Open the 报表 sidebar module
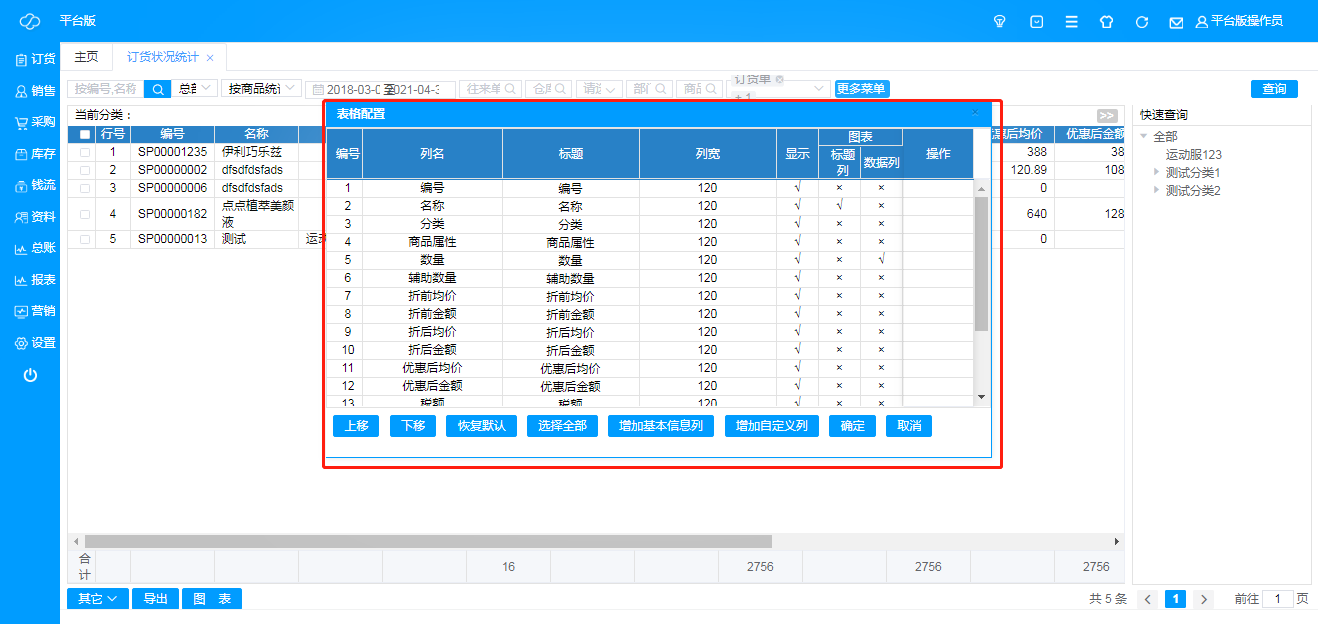 [x=34, y=280]
